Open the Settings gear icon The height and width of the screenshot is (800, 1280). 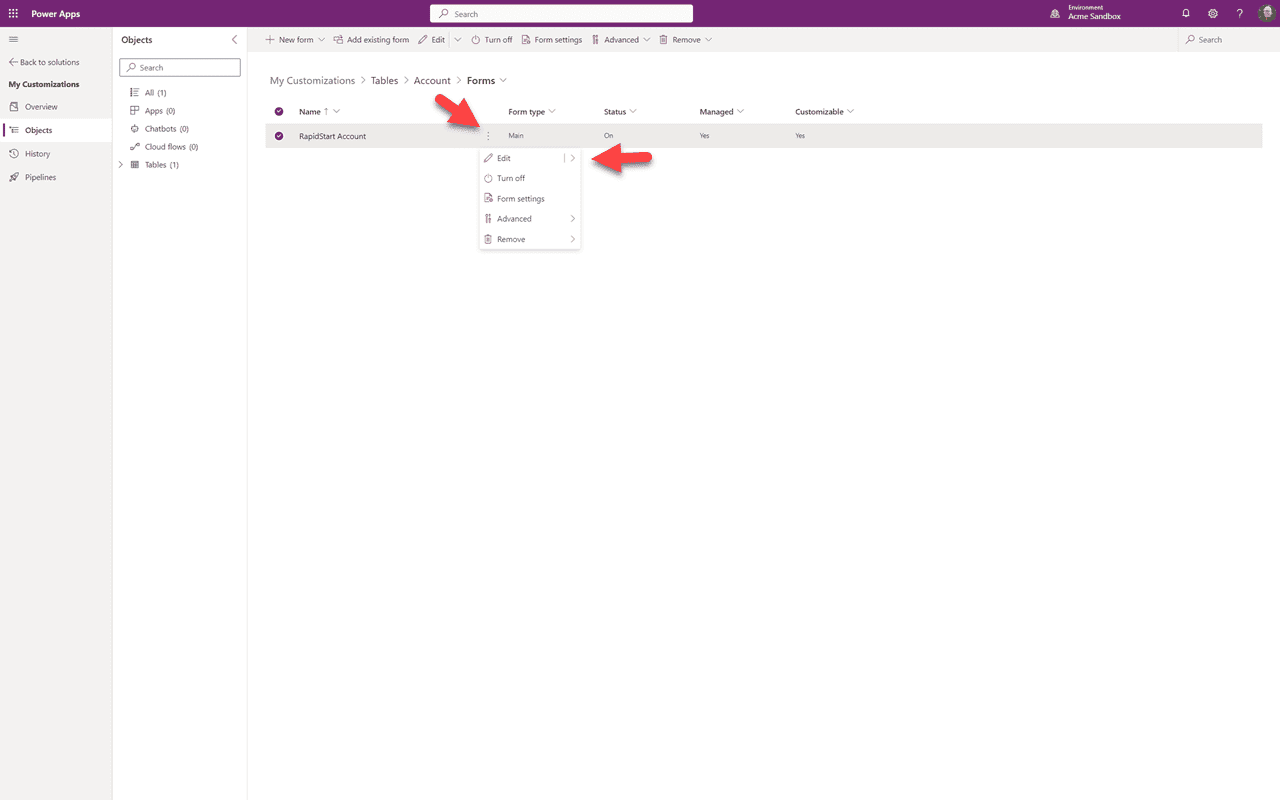click(1213, 13)
